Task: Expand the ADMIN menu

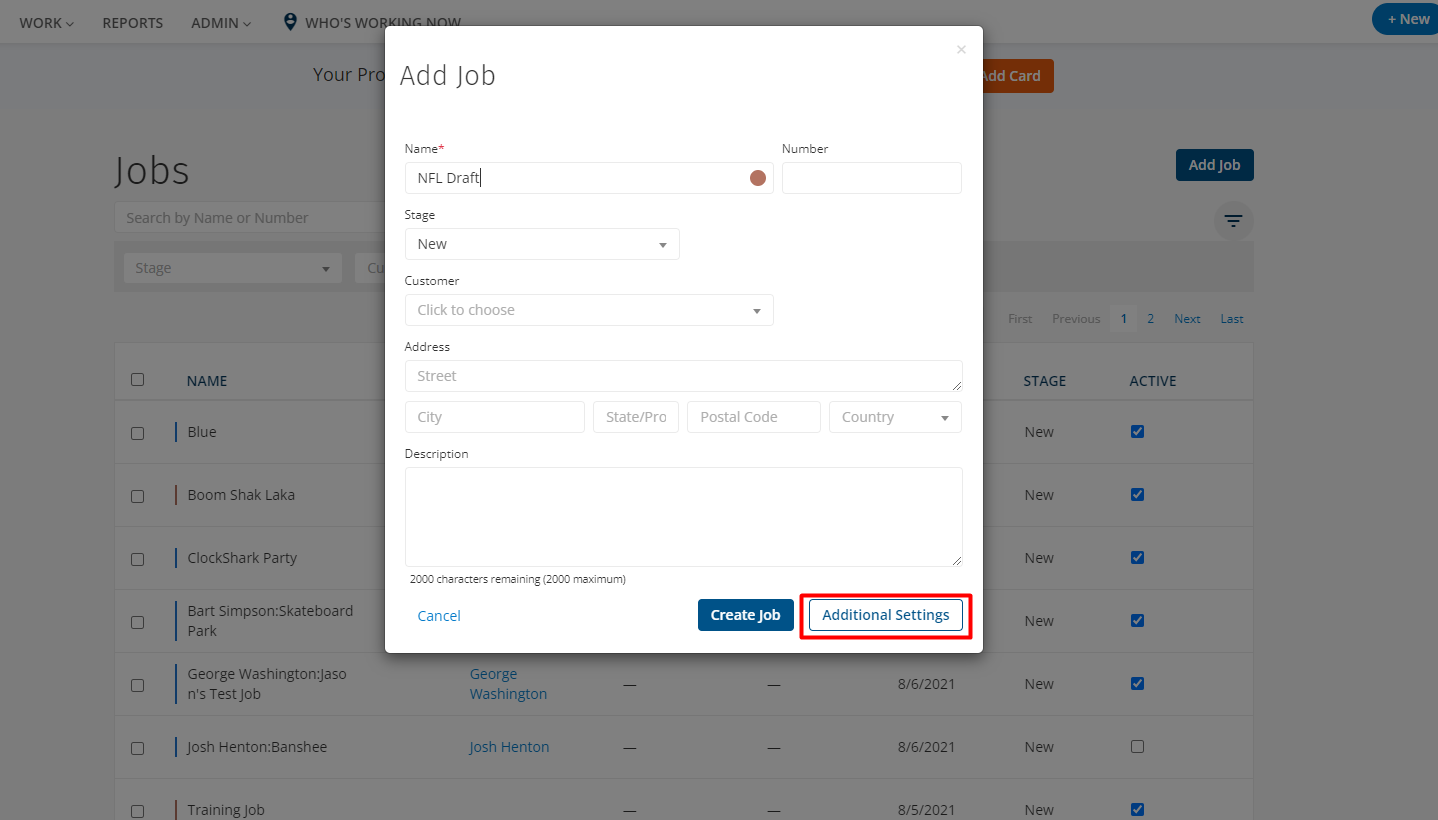Action: coord(221,22)
